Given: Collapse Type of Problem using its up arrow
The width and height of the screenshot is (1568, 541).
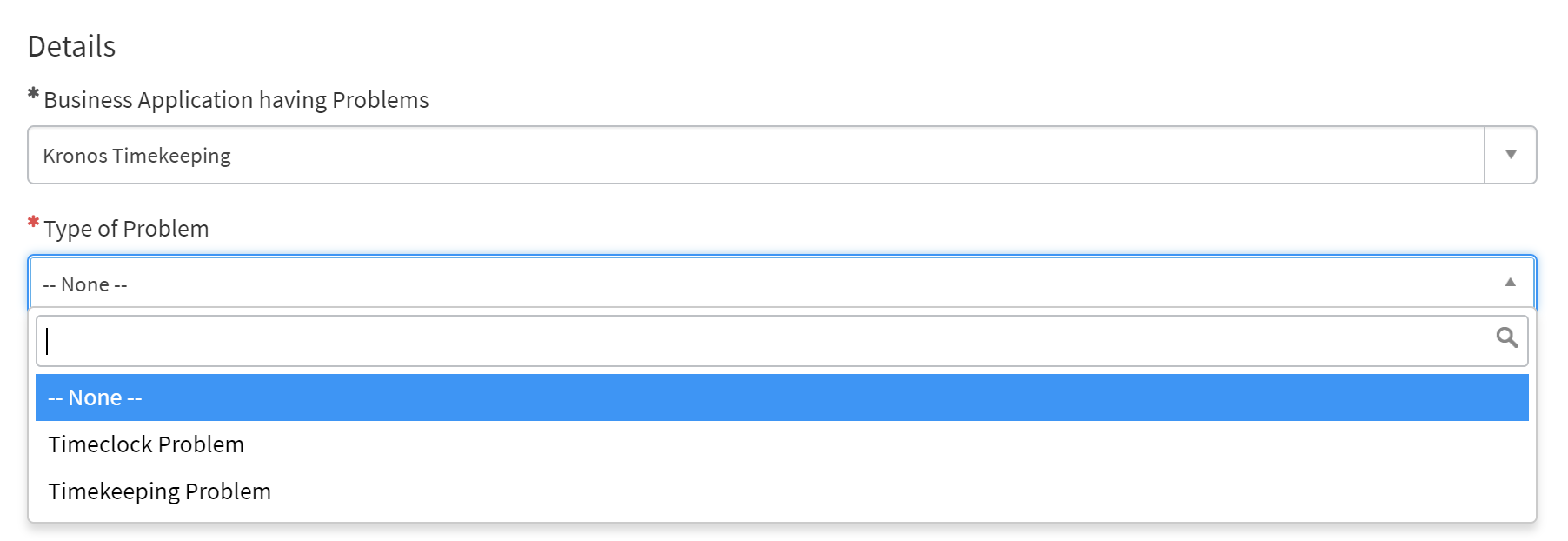Looking at the screenshot, I should click(x=1511, y=283).
